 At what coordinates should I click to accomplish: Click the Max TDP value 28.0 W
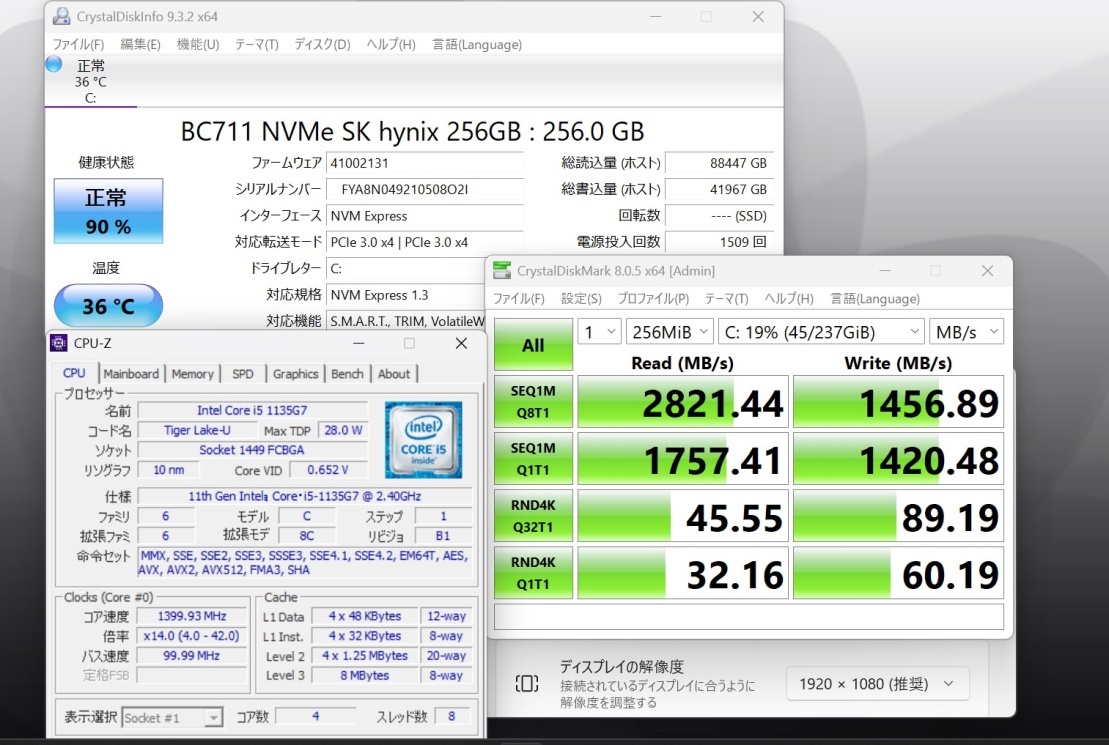coord(343,430)
